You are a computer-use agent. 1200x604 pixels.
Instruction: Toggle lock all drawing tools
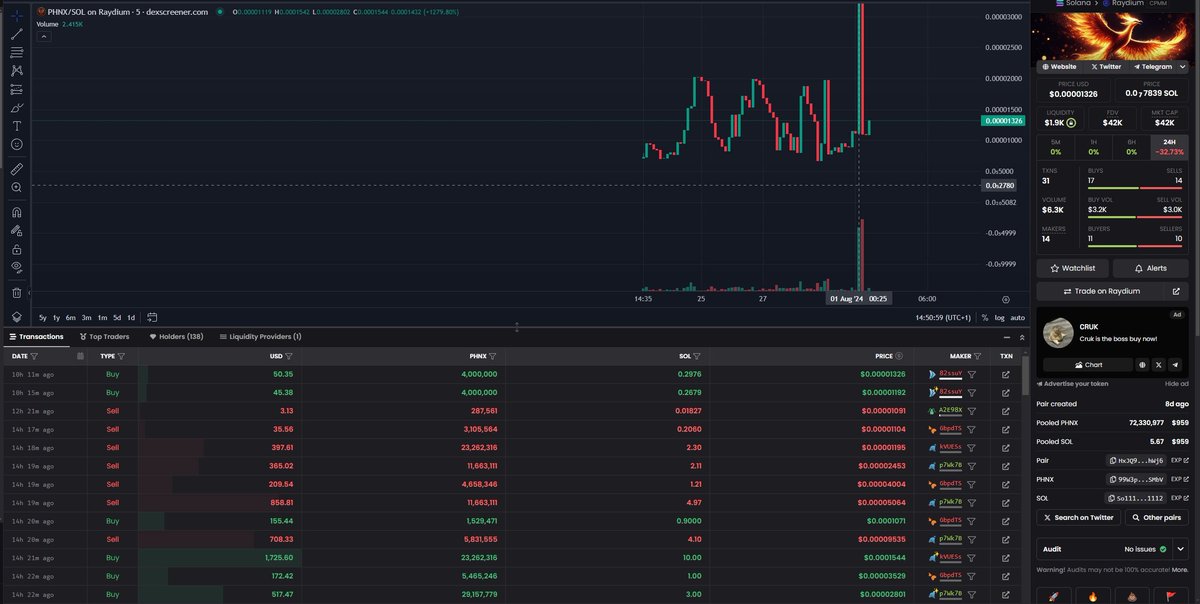(17, 249)
